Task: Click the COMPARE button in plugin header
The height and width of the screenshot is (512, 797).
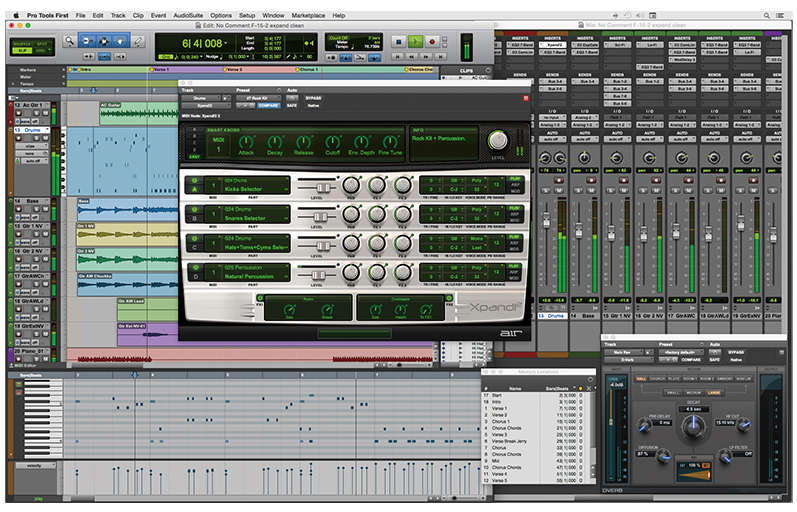Action: 270,105
